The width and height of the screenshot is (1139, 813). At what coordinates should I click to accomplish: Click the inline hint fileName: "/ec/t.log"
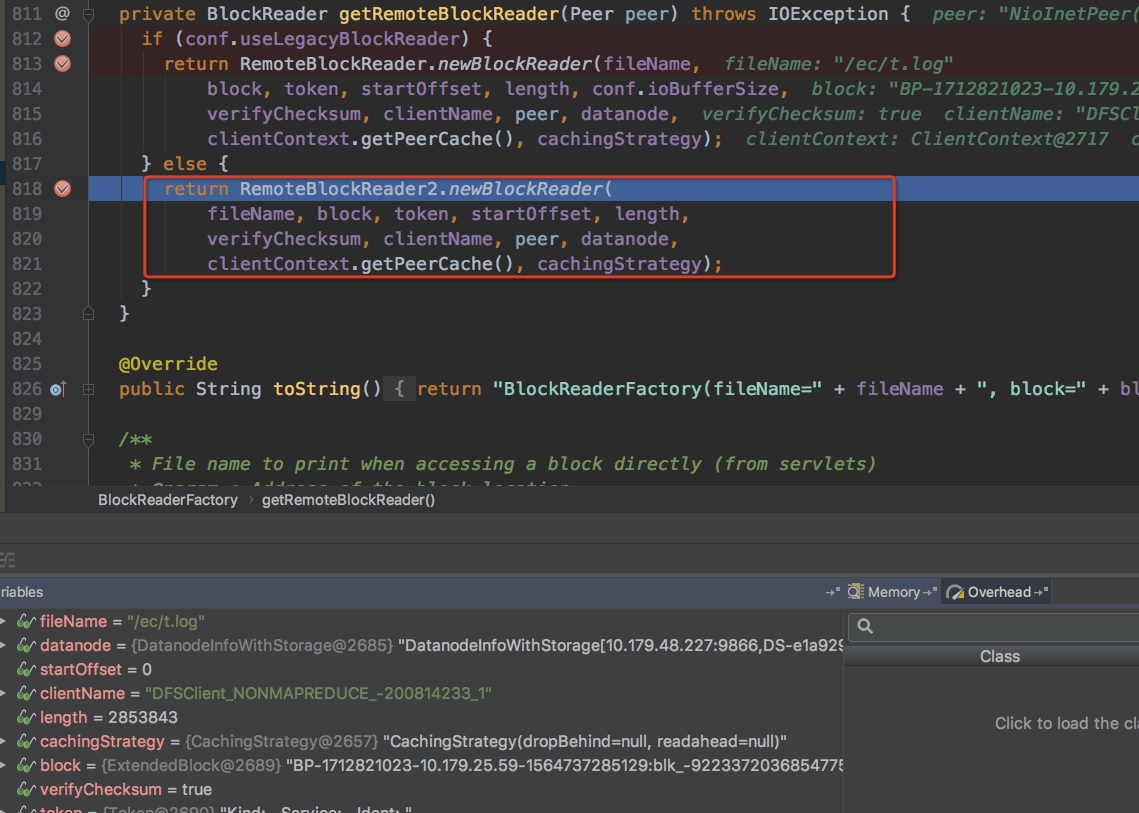838,64
